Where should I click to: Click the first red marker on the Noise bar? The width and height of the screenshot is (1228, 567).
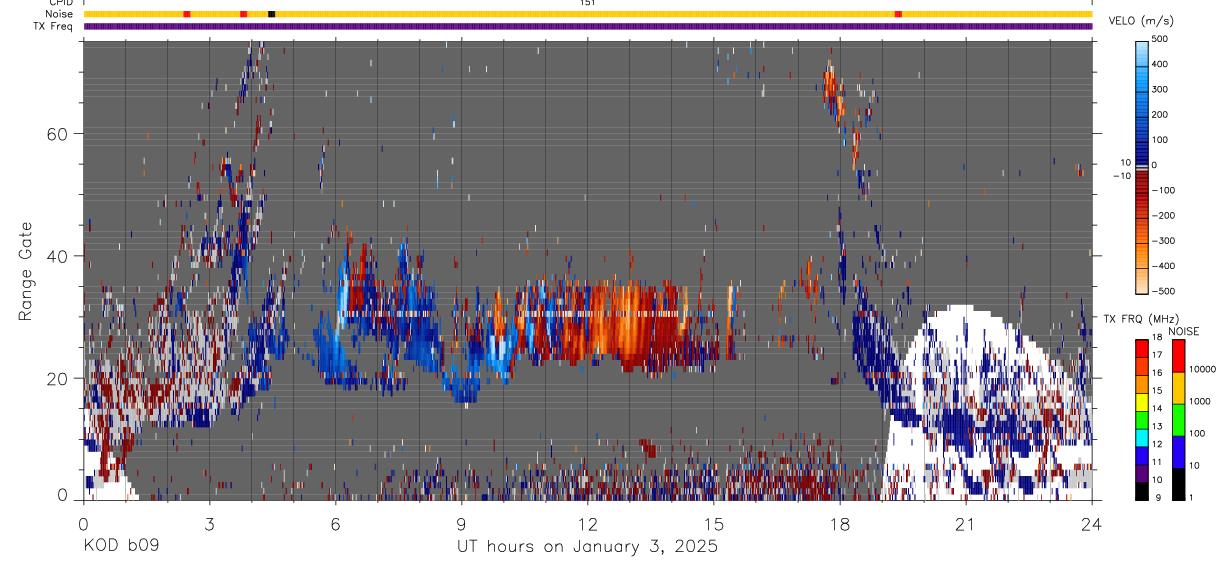(187, 14)
